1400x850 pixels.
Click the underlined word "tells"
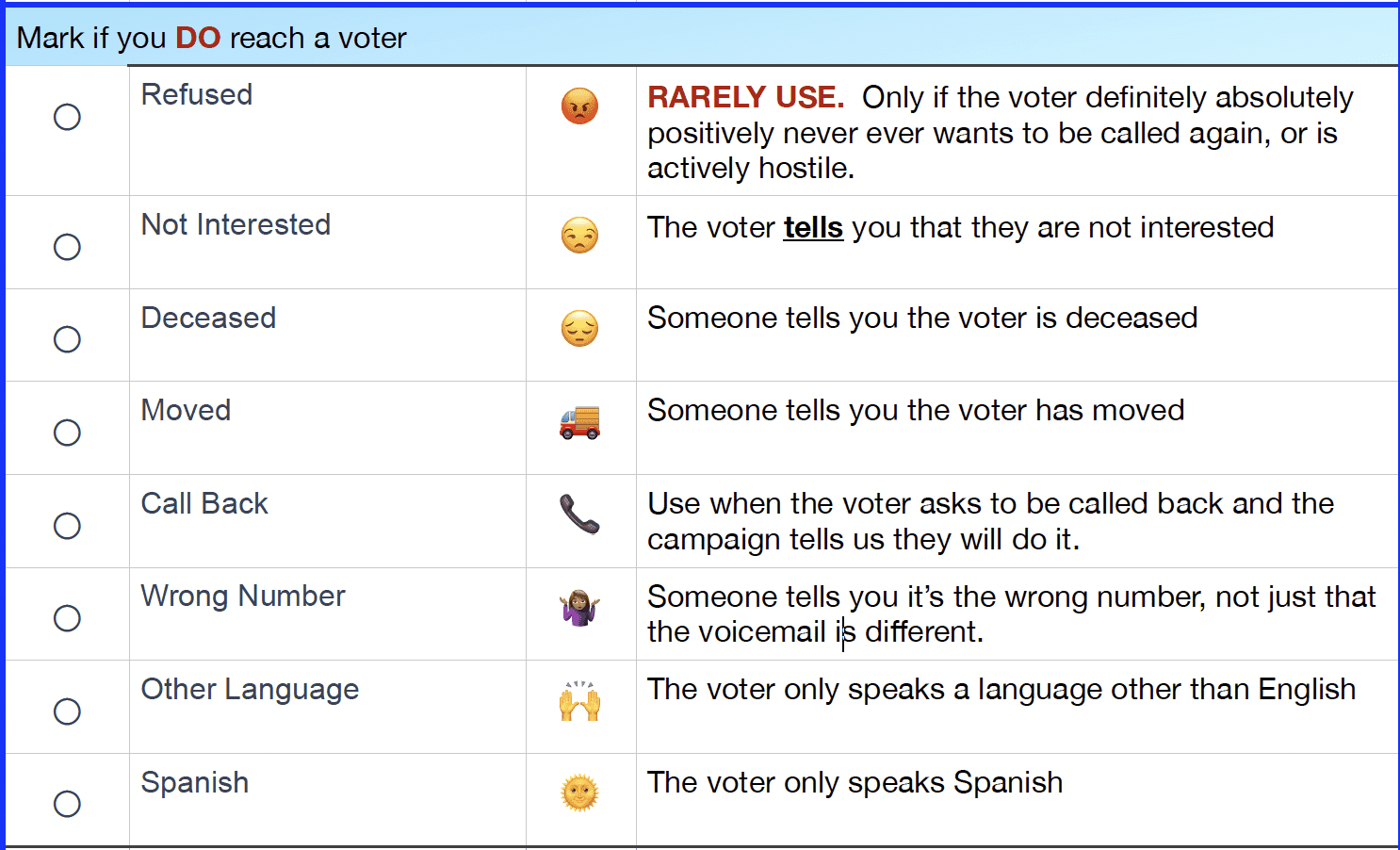812,228
